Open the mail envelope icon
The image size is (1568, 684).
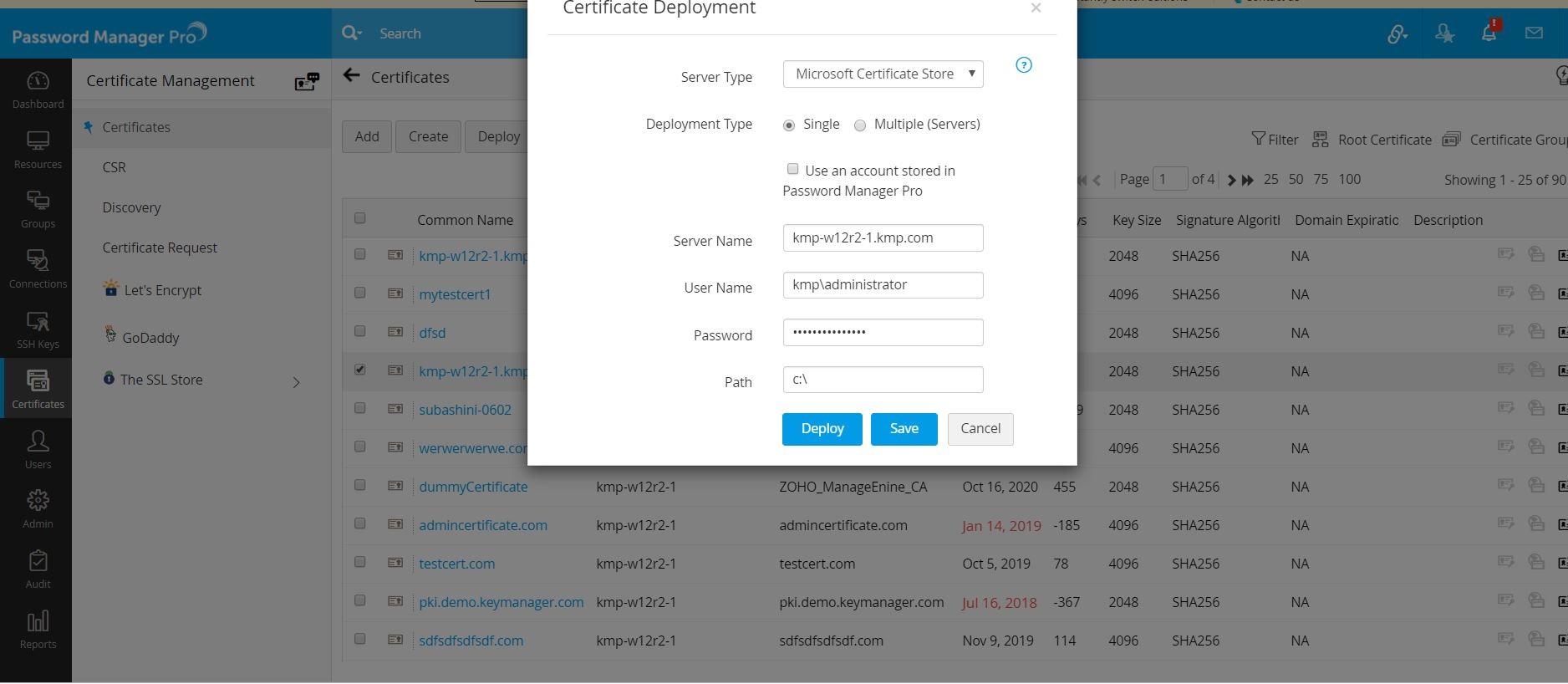[1534, 33]
